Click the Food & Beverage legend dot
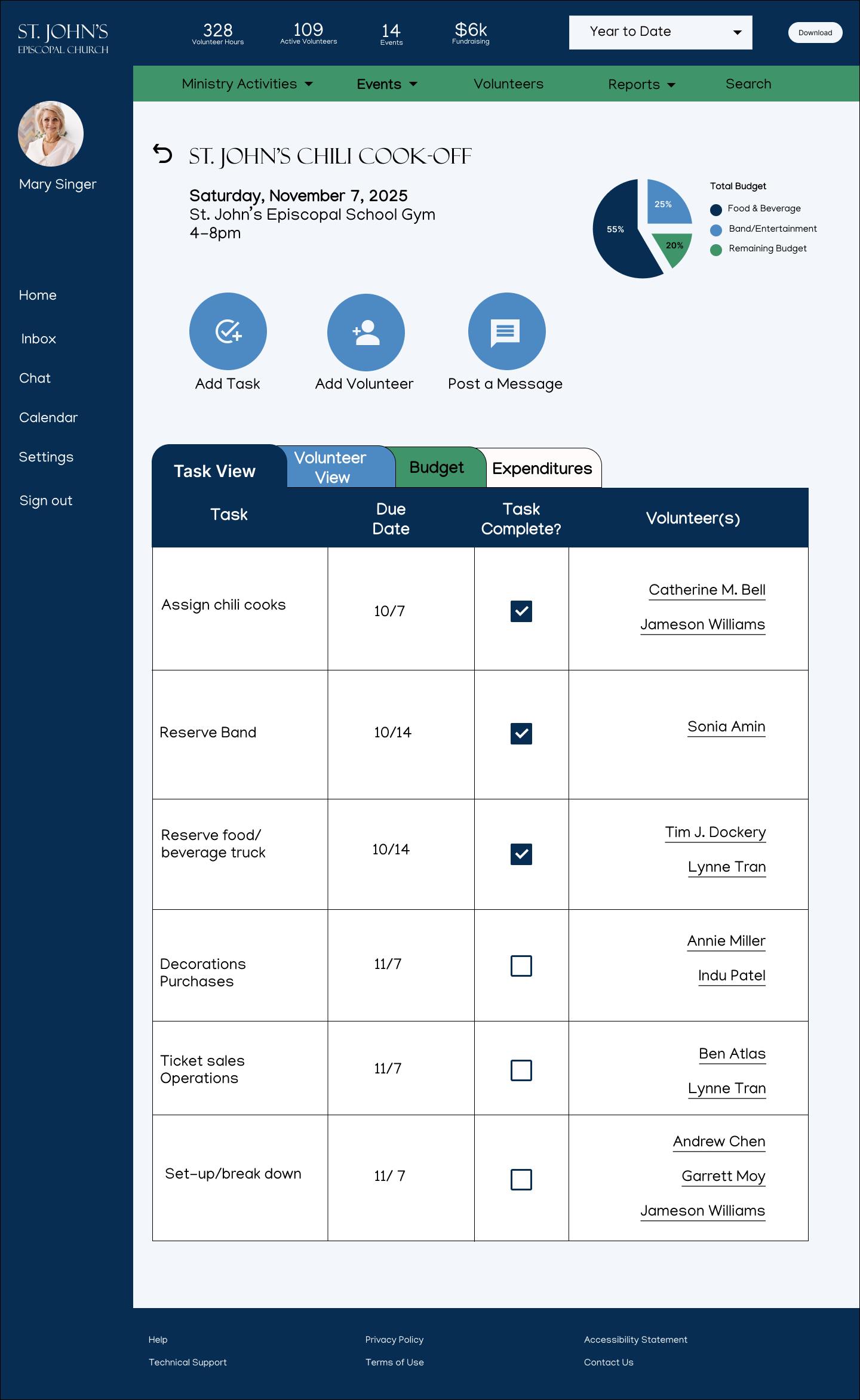This screenshot has width=860, height=1400. coord(716,210)
